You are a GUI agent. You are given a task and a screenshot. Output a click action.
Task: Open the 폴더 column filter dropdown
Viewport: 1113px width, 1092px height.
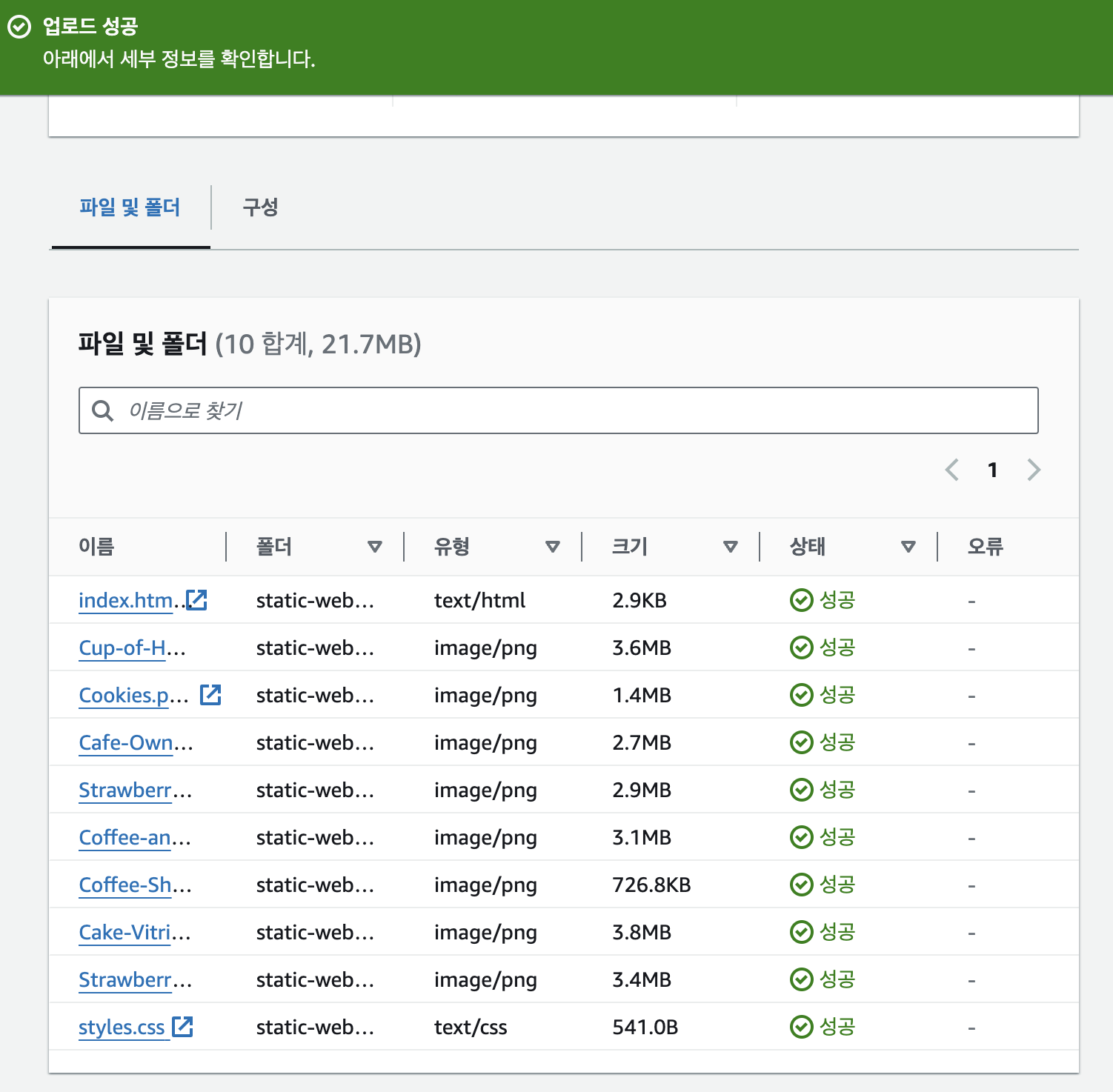[x=376, y=546]
